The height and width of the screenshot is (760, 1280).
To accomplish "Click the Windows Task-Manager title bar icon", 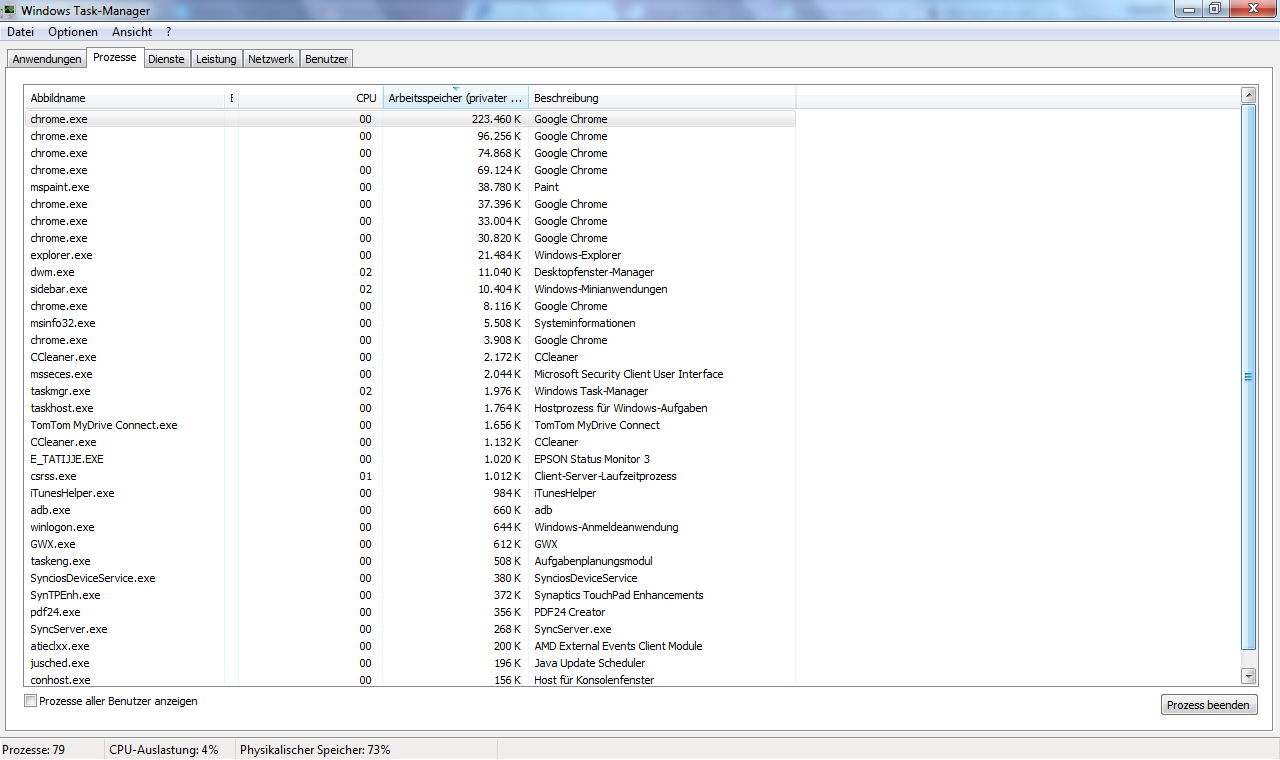I will point(9,9).
